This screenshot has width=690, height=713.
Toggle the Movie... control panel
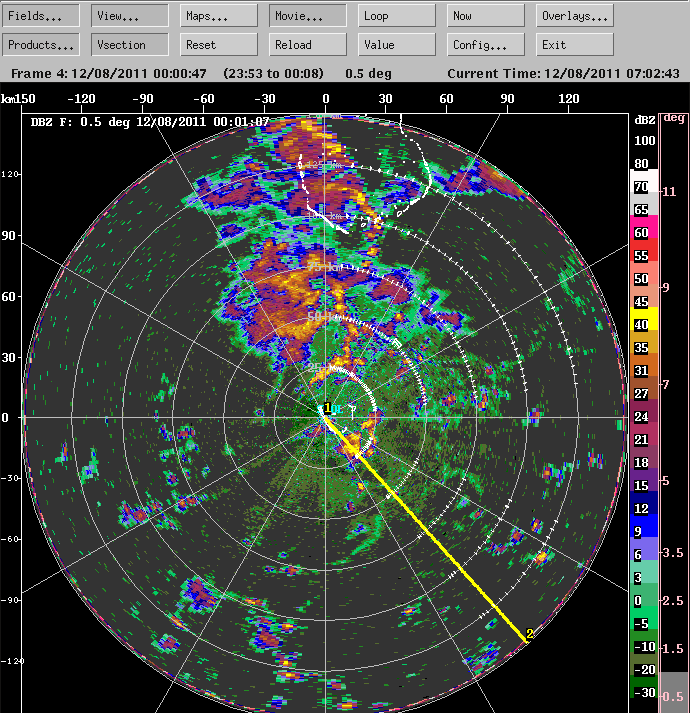(308, 16)
